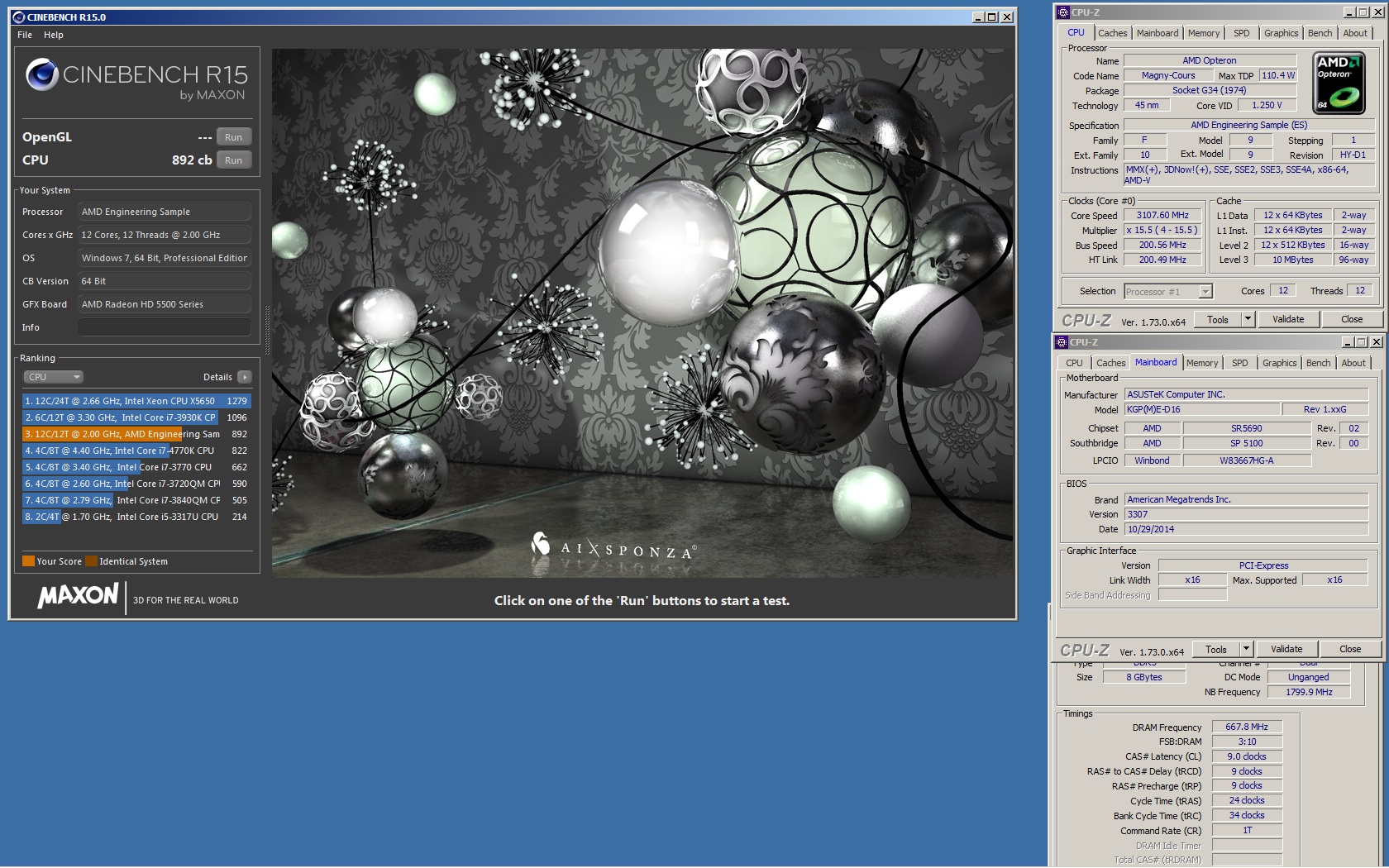This screenshot has width=1389, height=868.
Task: Switch to Caches tab in second CPU-Z
Action: point(1110,363)
